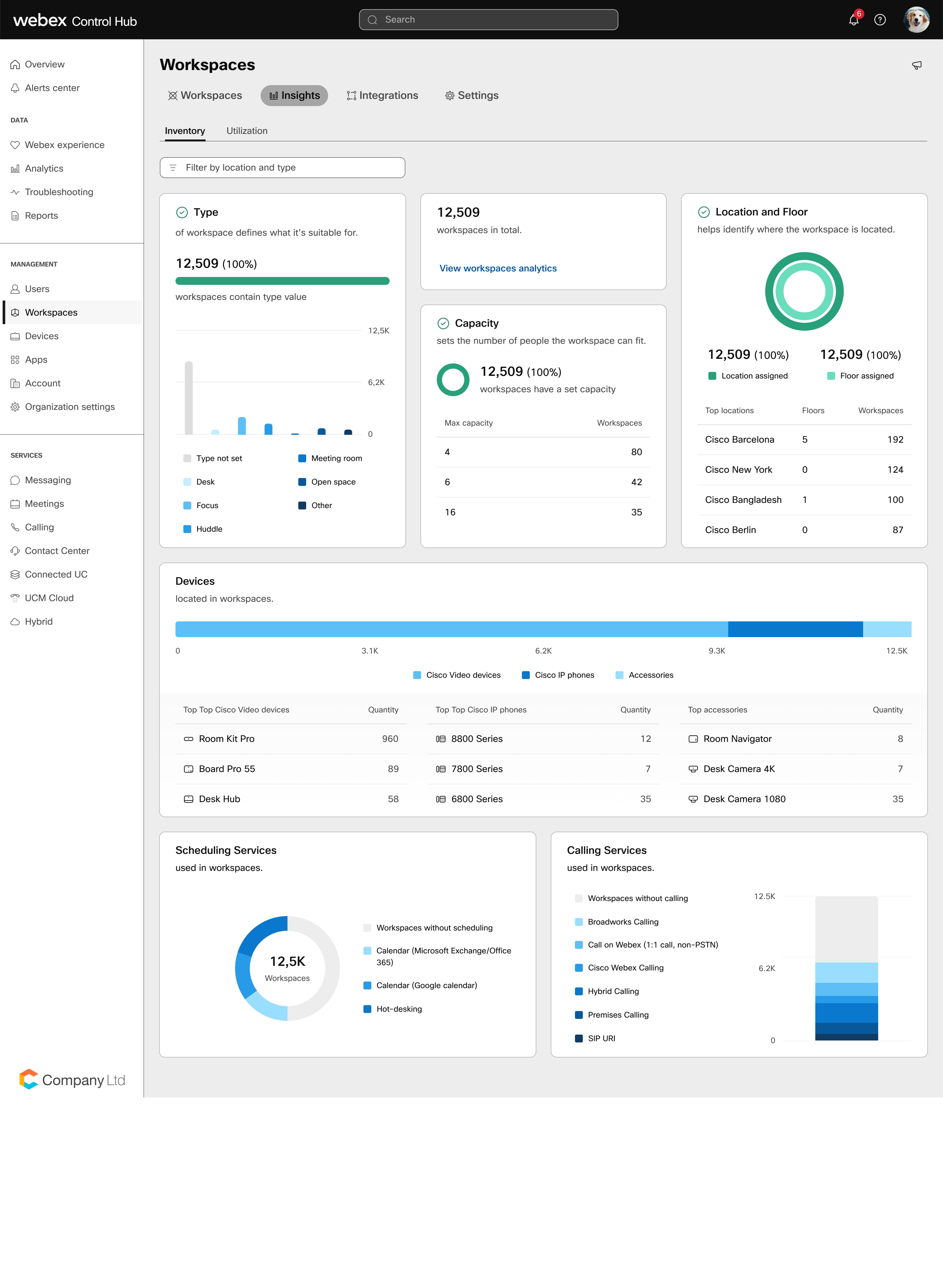
Task: Click the Search field in the top bar
Action: pyautogui.click(x=488, y=19)
